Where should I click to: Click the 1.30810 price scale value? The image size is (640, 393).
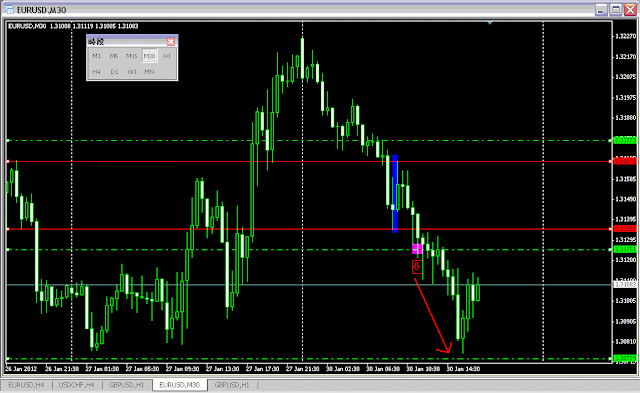point(625,341)
